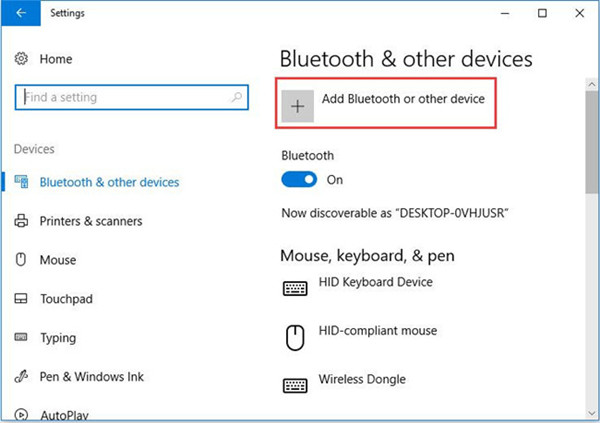Turn off the Bluetooth toggle
600x423 pixels.
click(299, 180)
